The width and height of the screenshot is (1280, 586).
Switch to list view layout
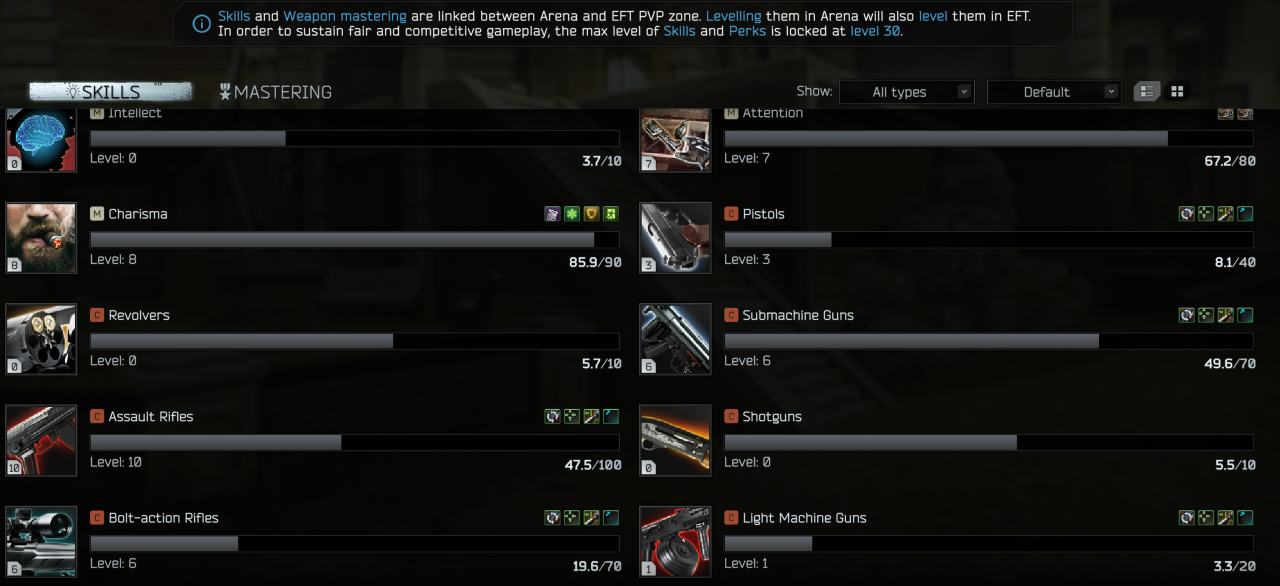pyautogui.click(x=1146, y=91)
